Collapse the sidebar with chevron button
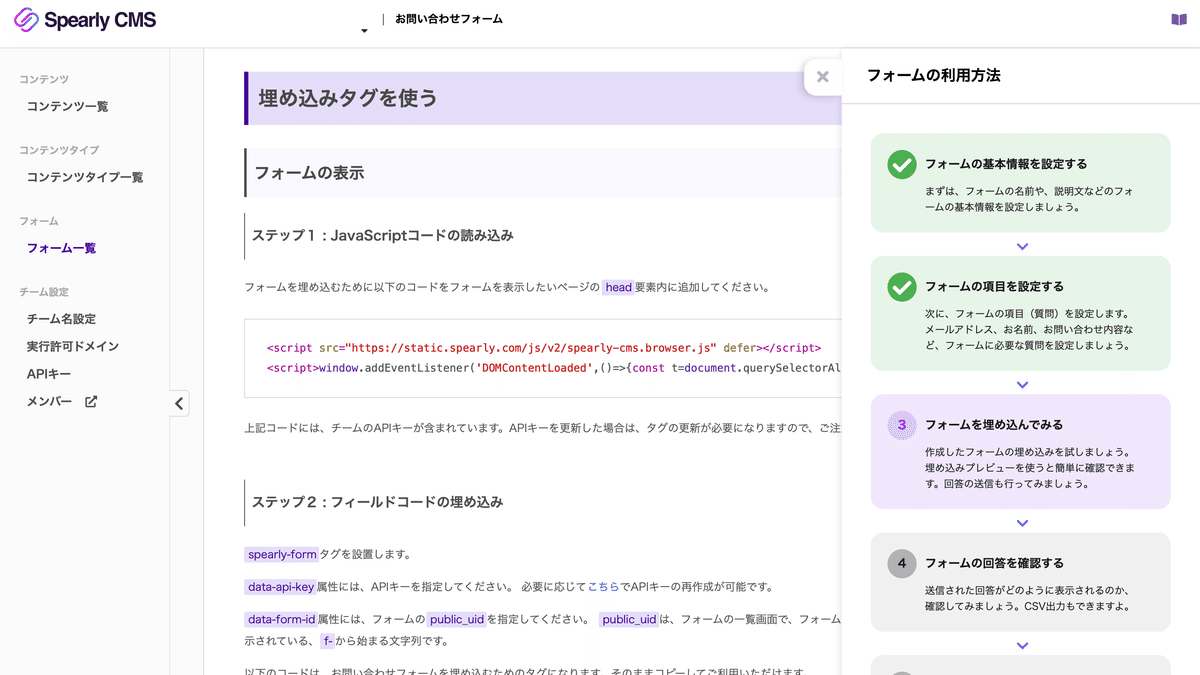Screen dimensions: 1200x675 (x=179, y=403)
